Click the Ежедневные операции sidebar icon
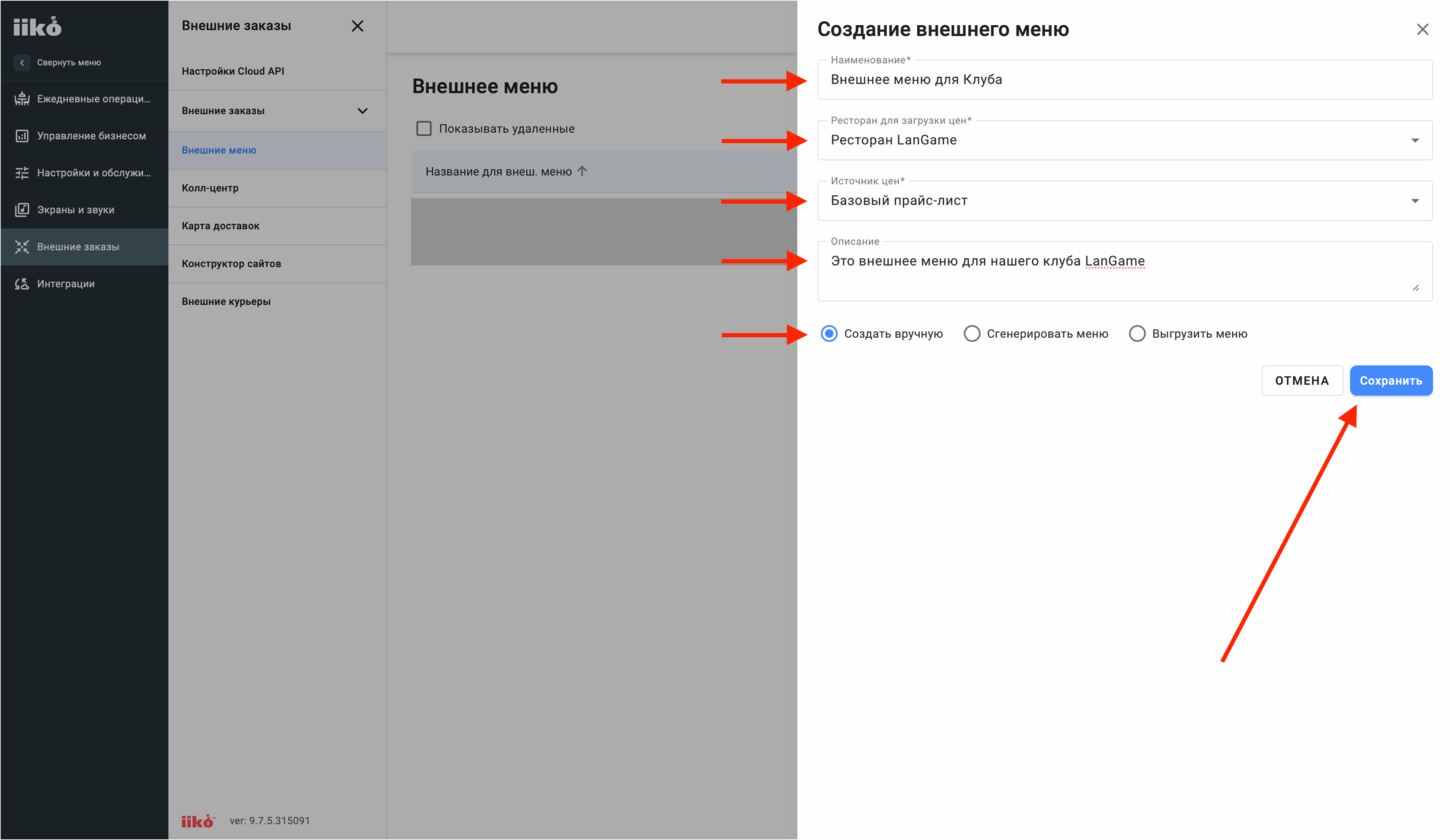 click(x=22, y=99)
